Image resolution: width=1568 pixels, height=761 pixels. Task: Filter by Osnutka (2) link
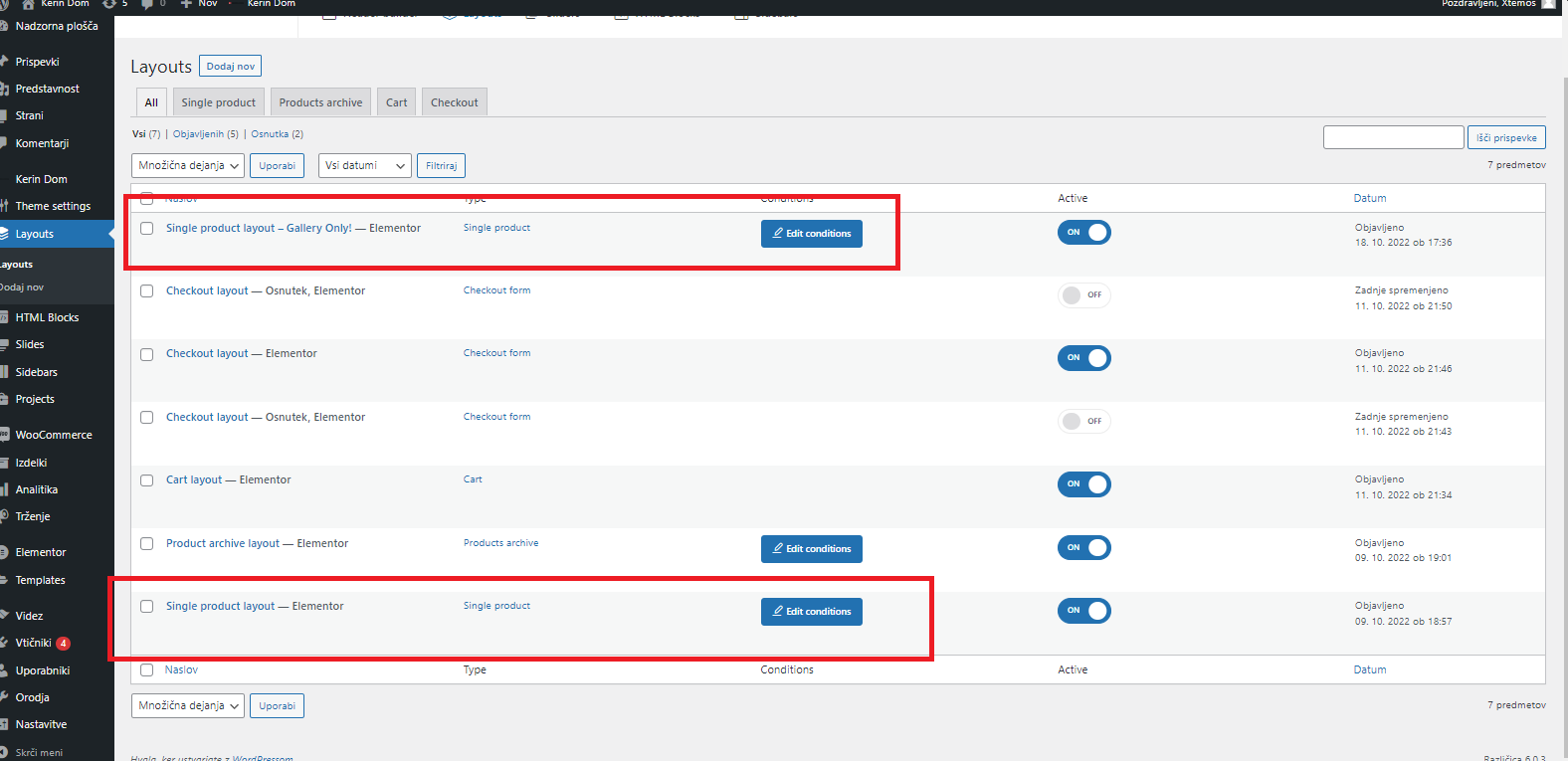[277, 133]
